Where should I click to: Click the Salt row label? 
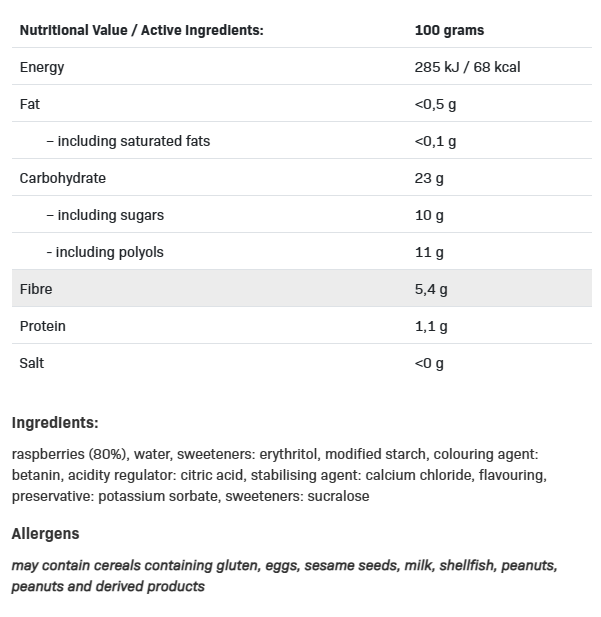point(32,363)
